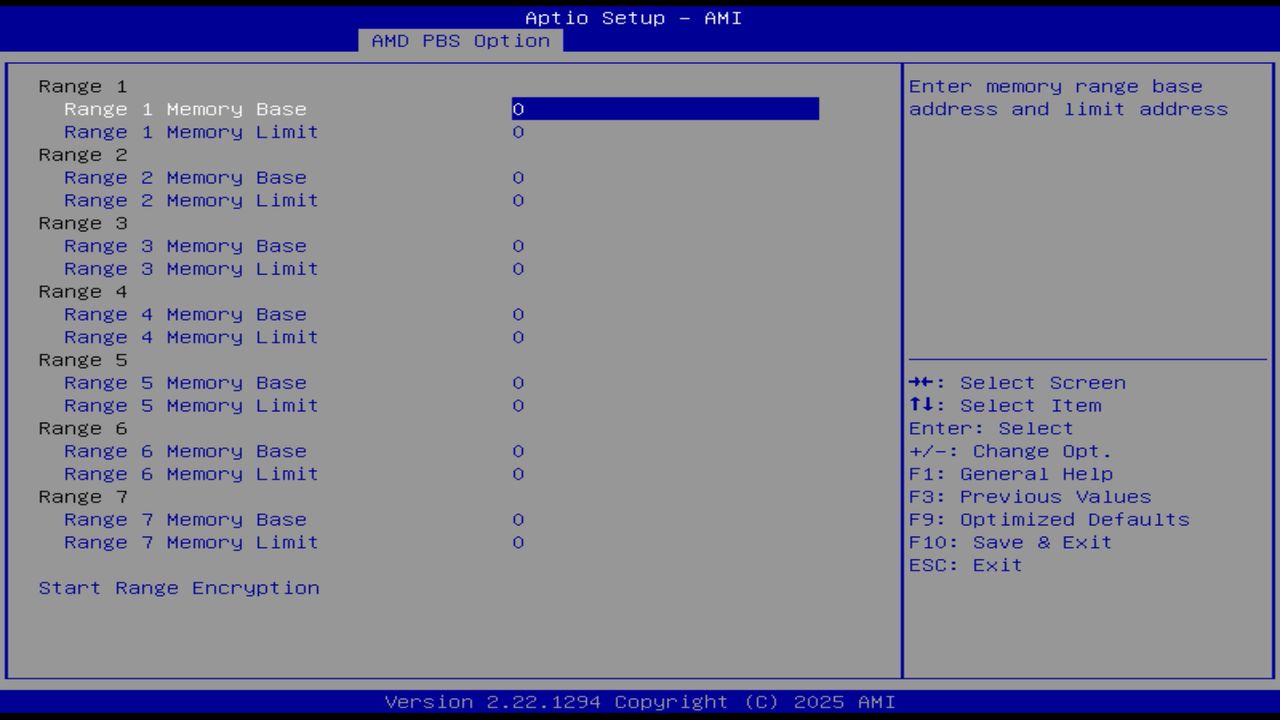This screenshot has height=720, width=1280.
Task: Select the Range 6 Memory Base entry
Action: (x=185, y=451)
